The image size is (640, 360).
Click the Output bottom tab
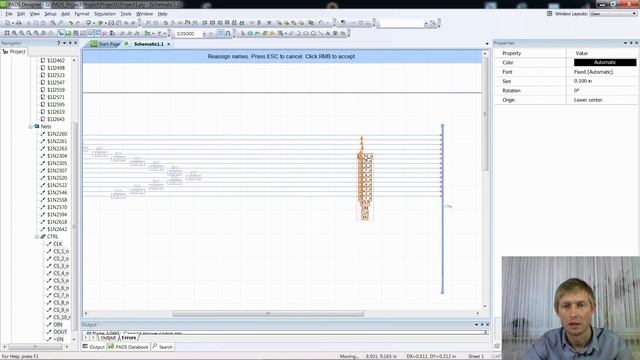pyautogui.click(x=94, y=347)
